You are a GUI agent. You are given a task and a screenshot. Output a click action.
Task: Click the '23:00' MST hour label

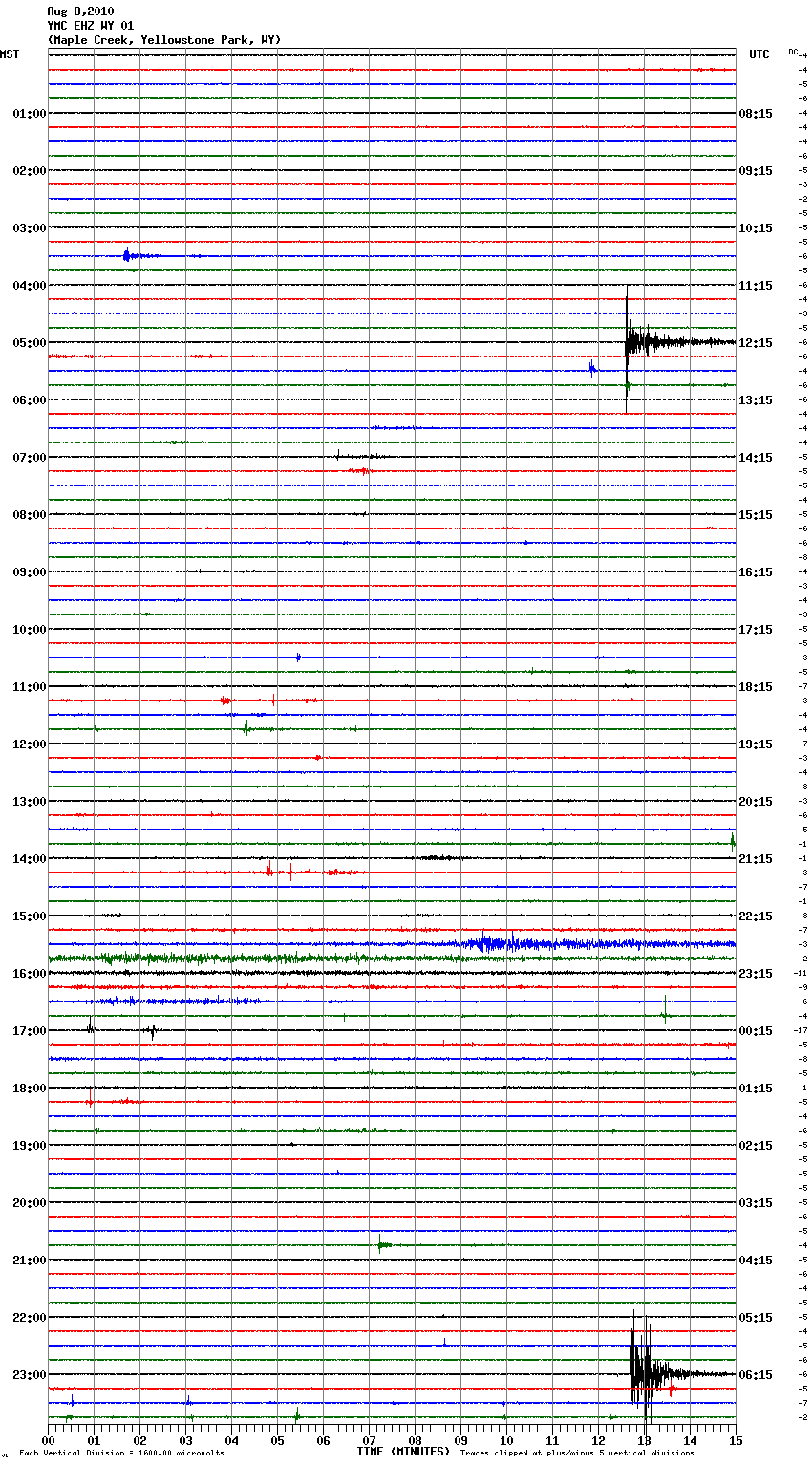30,1375
